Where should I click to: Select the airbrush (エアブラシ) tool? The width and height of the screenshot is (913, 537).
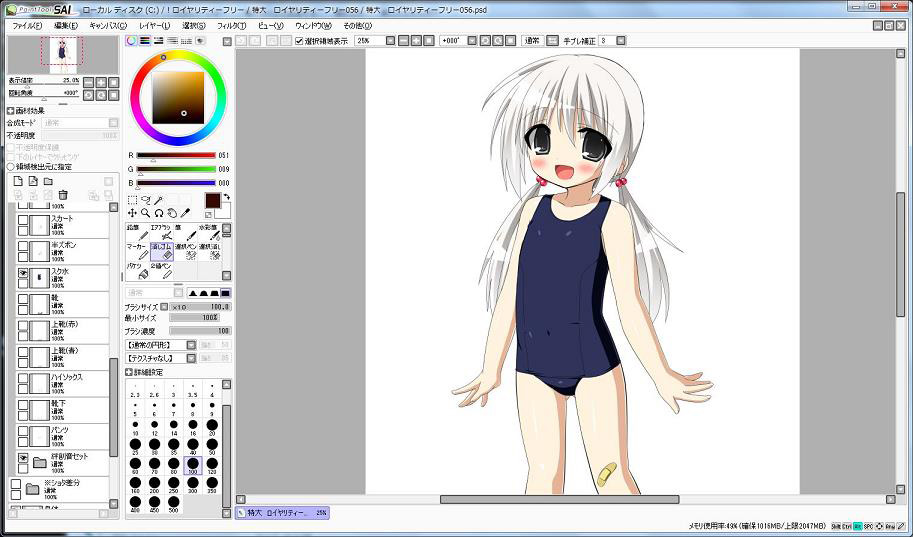(161, 231)
